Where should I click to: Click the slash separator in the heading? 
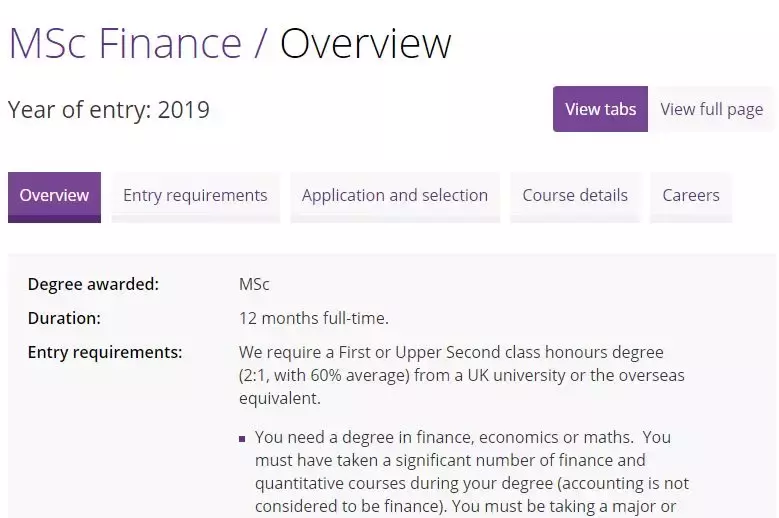tap(261, 43)
